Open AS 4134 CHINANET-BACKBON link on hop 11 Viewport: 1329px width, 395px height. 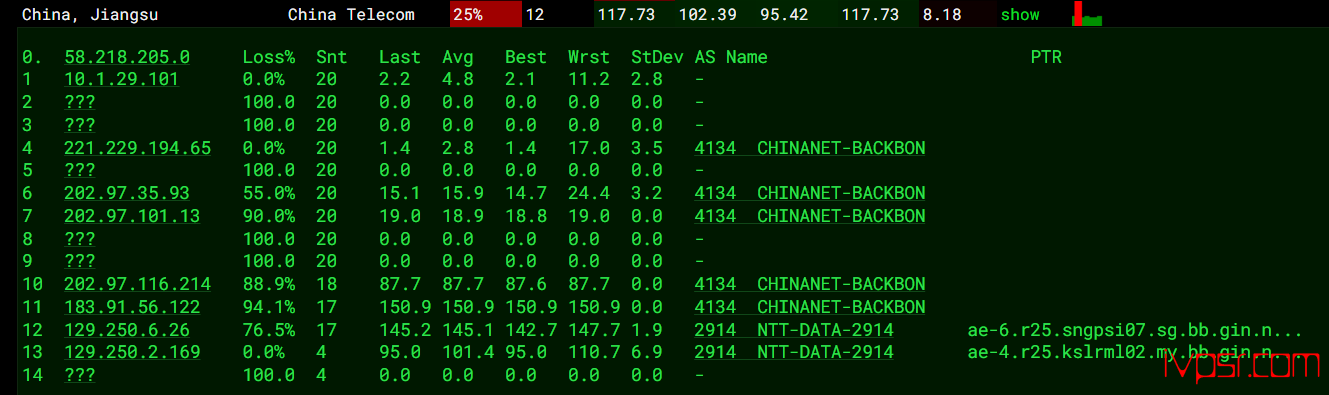pos(810,307)
